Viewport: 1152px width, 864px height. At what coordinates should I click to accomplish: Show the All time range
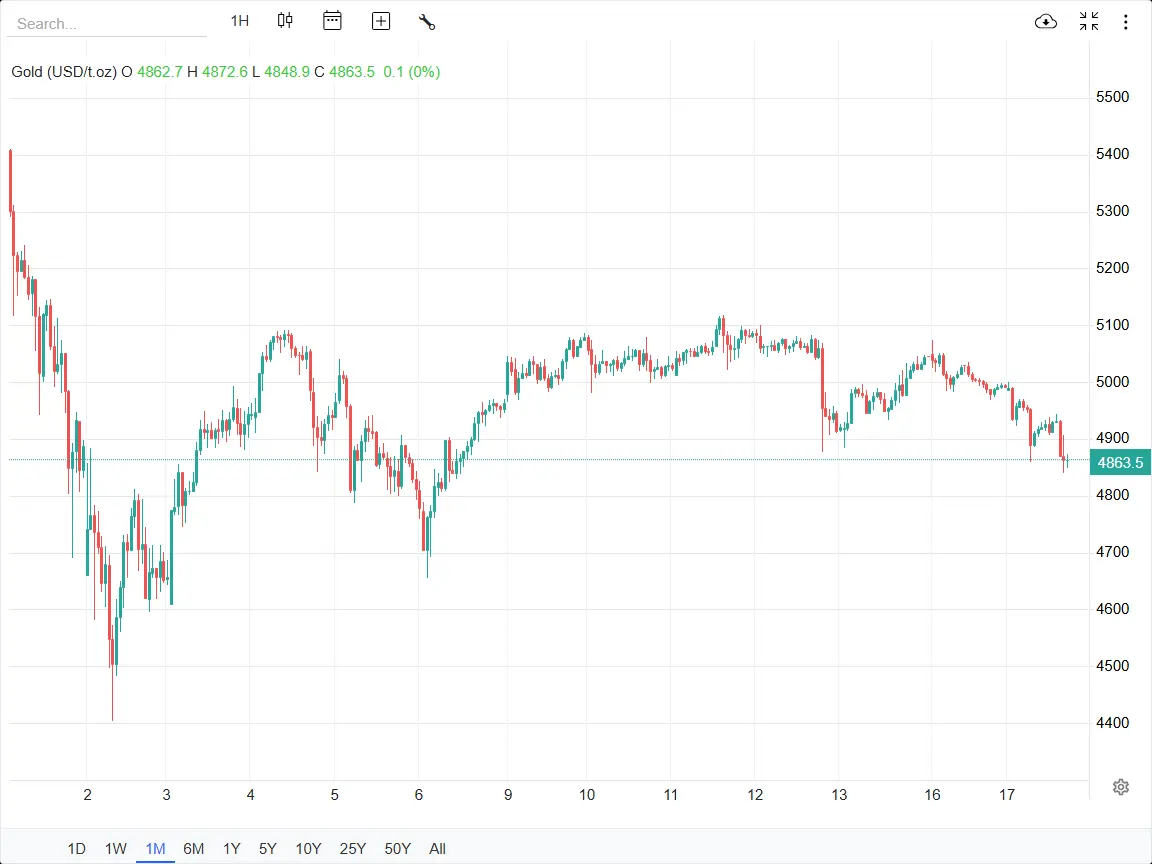(x=437, y=849)
